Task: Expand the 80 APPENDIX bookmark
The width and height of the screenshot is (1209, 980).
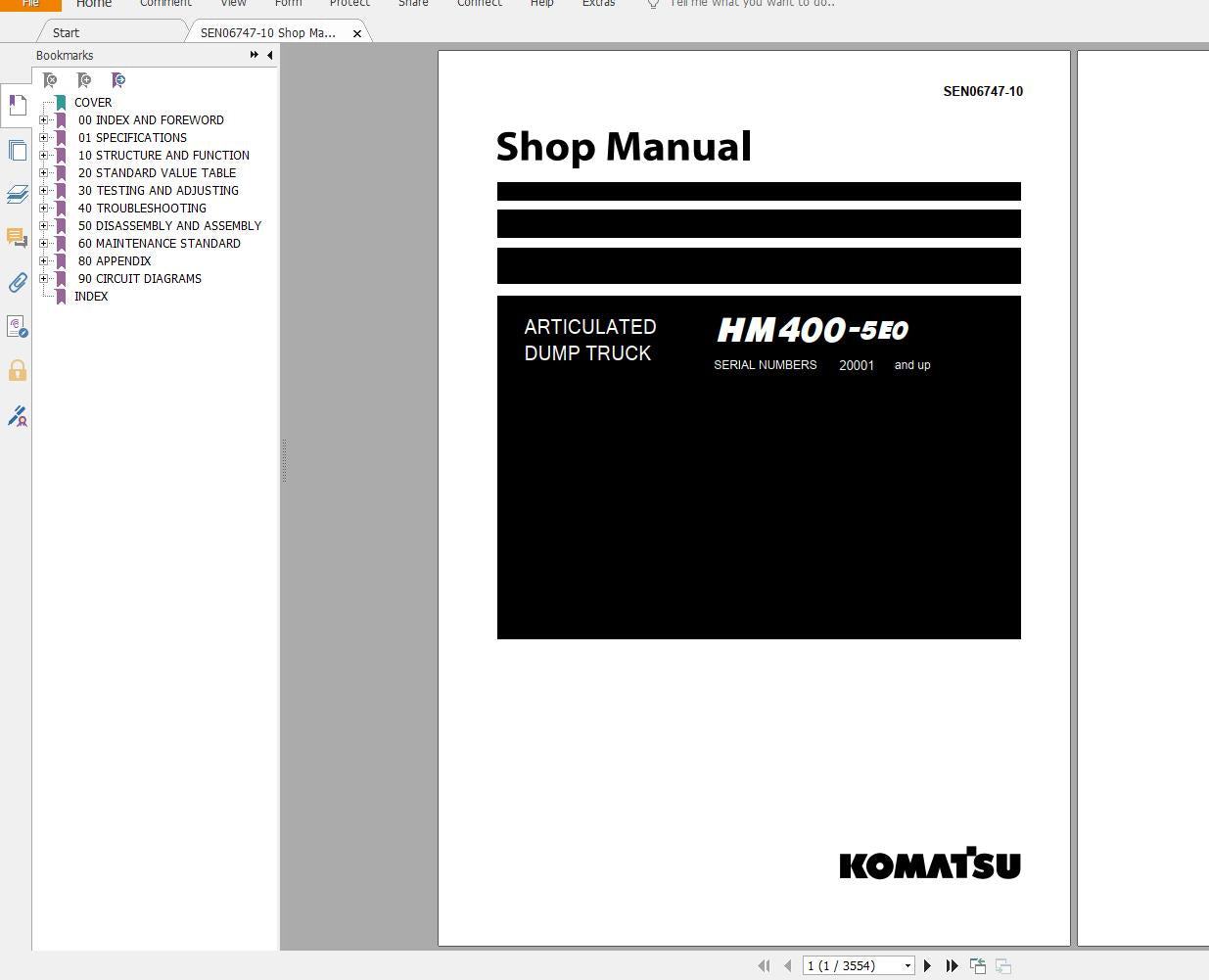Action: click(x=43, y=260)
